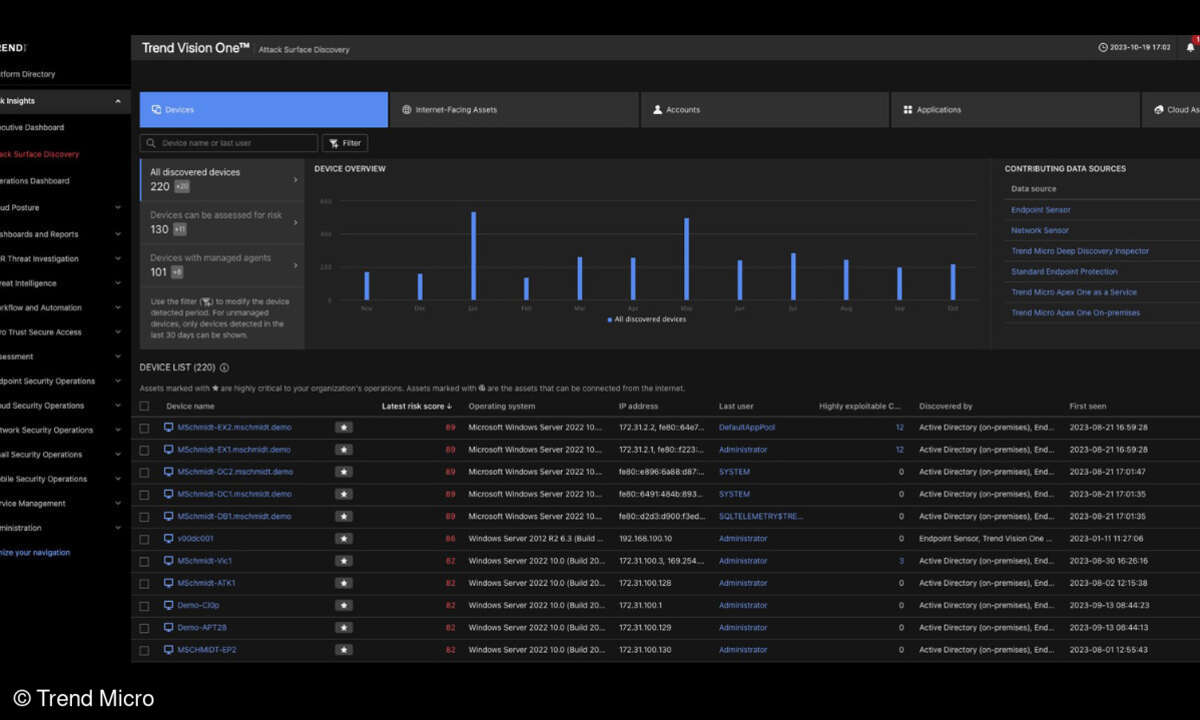This screenshot has height=720, width=1200.
Task: Click the star badge on MSchmidt-DB1.mschmidt.demo row
Action: click(344, 516)
